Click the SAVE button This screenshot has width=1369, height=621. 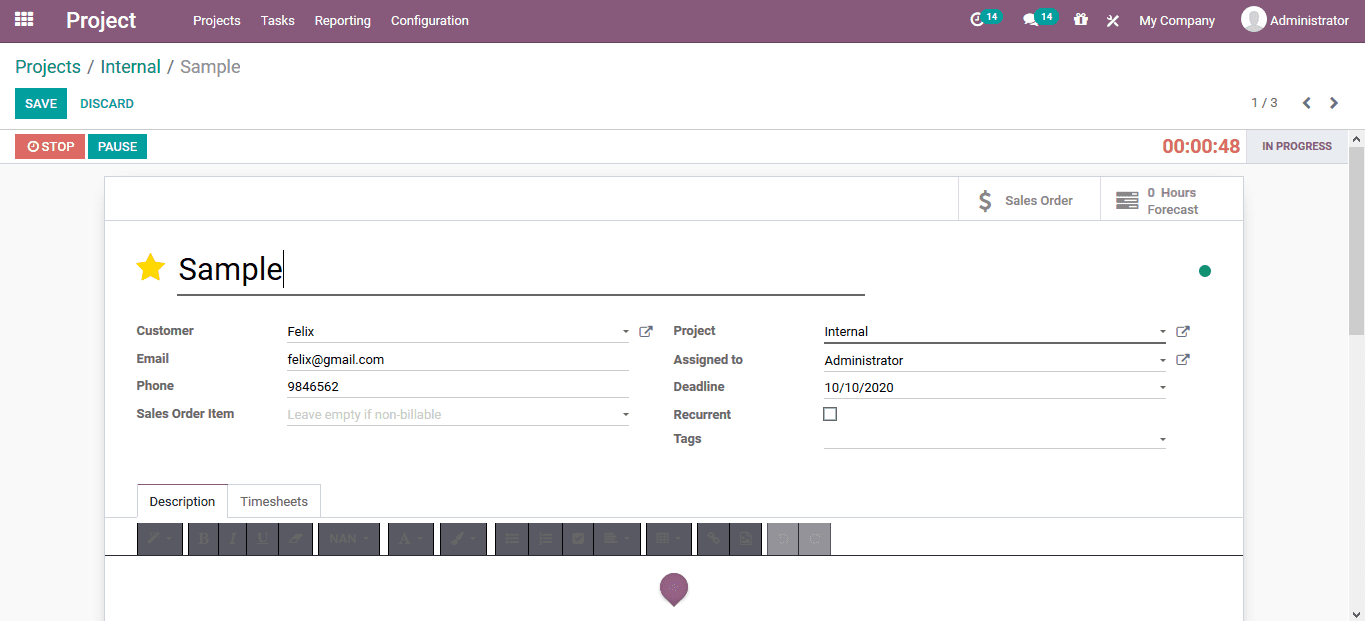(40, 103)
